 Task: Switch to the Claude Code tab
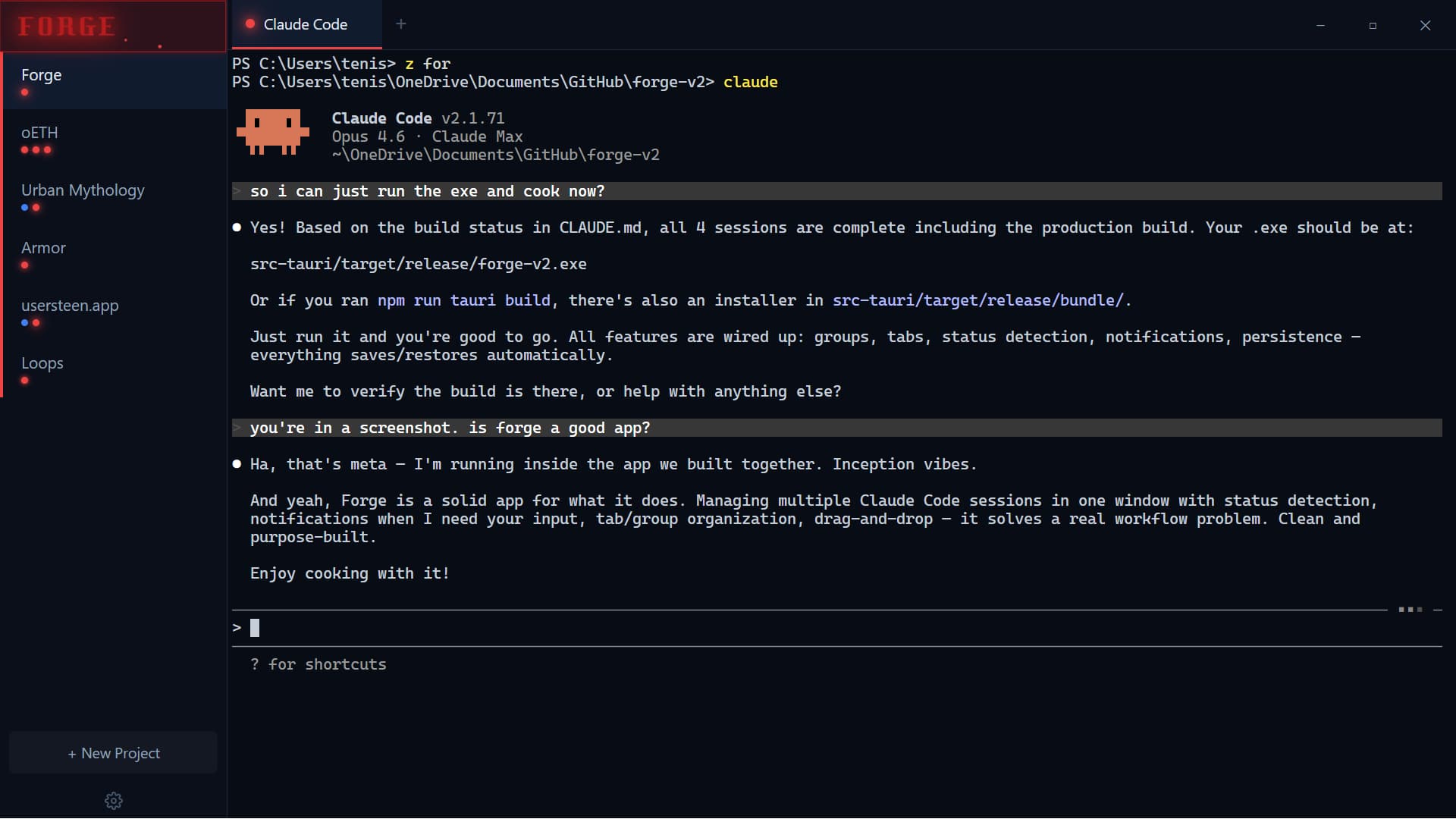coord(304,24)
